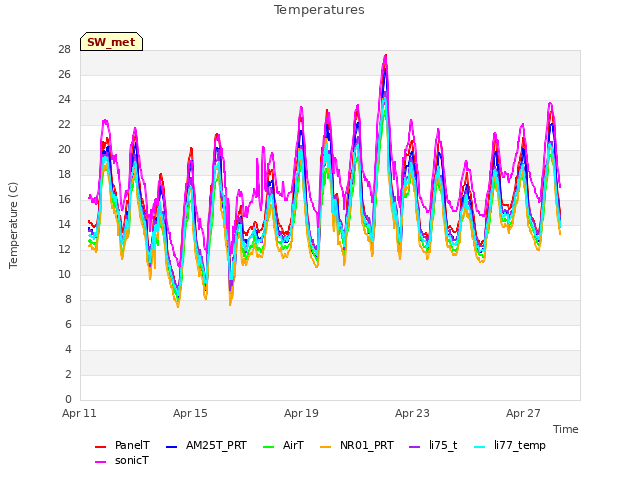The width and height of the screenshot is (640, 480).
Task: Click the green AirT legend swatch
Action: [x=269, y=447]
